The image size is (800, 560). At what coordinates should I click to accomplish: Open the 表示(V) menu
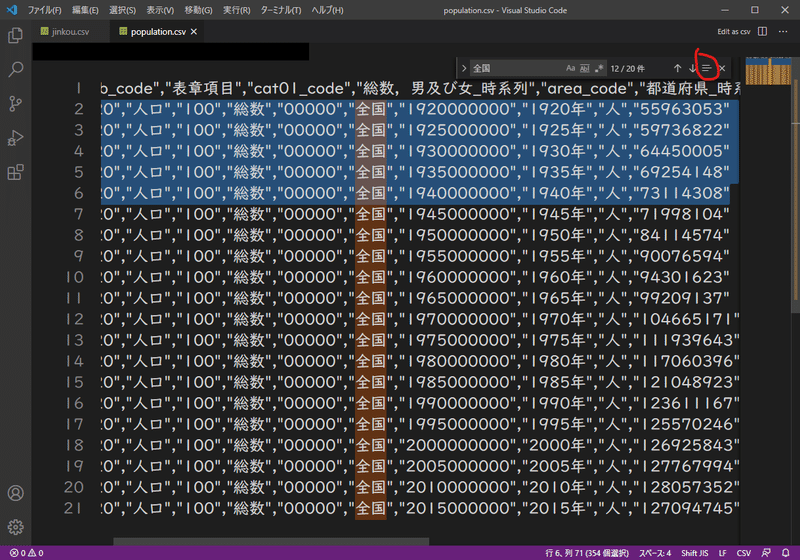coord(160,10)
